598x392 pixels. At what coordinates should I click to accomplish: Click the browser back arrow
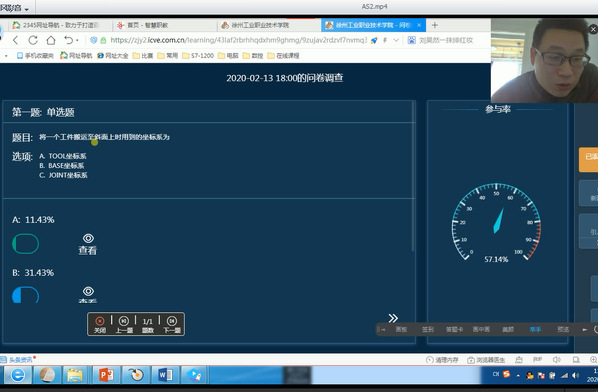tap(16, 40)
